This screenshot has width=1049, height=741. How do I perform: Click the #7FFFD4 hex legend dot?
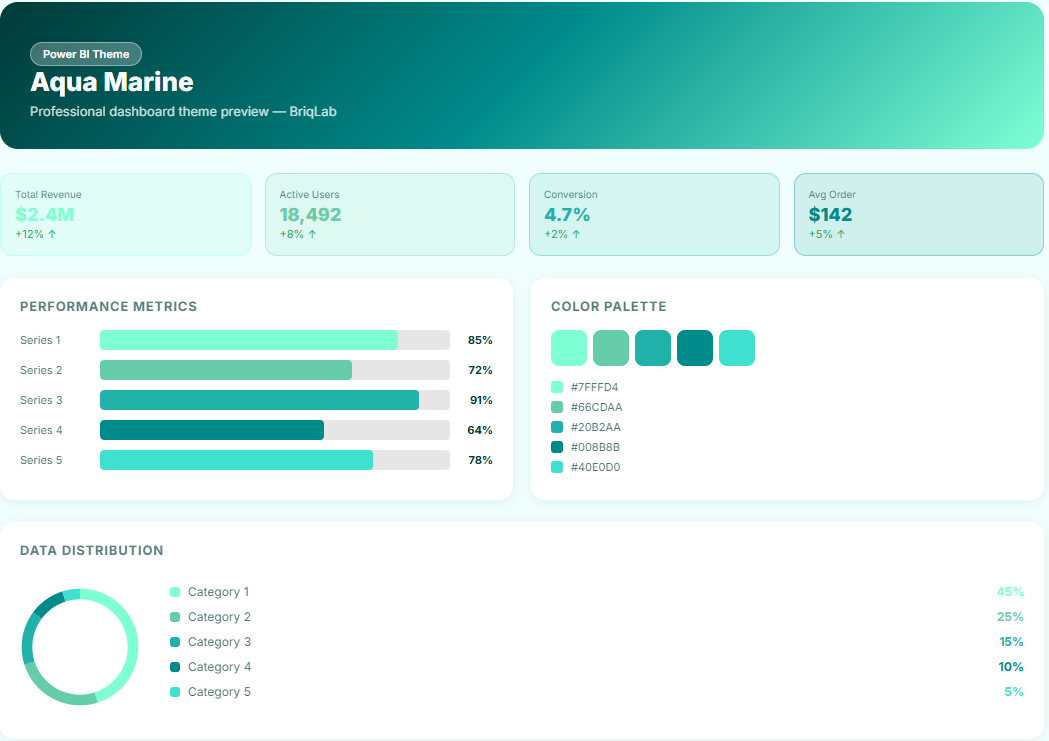click(557, 387)
